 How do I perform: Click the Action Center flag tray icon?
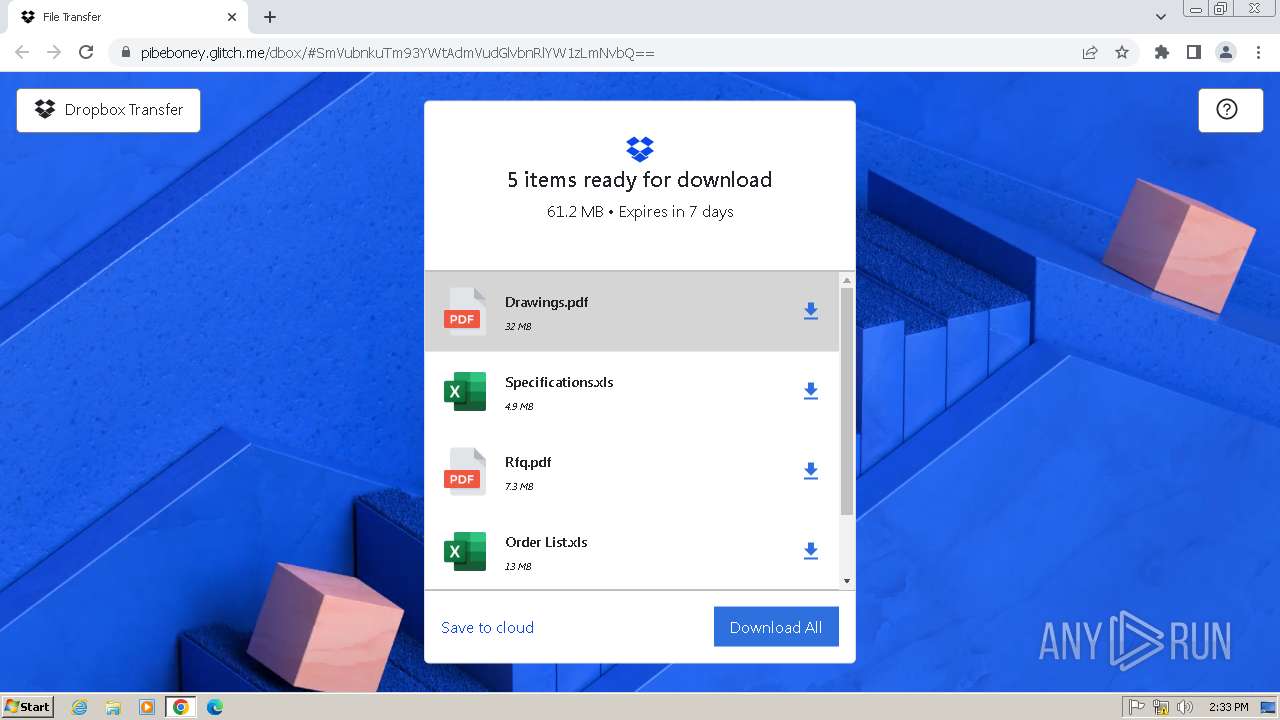(x=1137, y=707)
